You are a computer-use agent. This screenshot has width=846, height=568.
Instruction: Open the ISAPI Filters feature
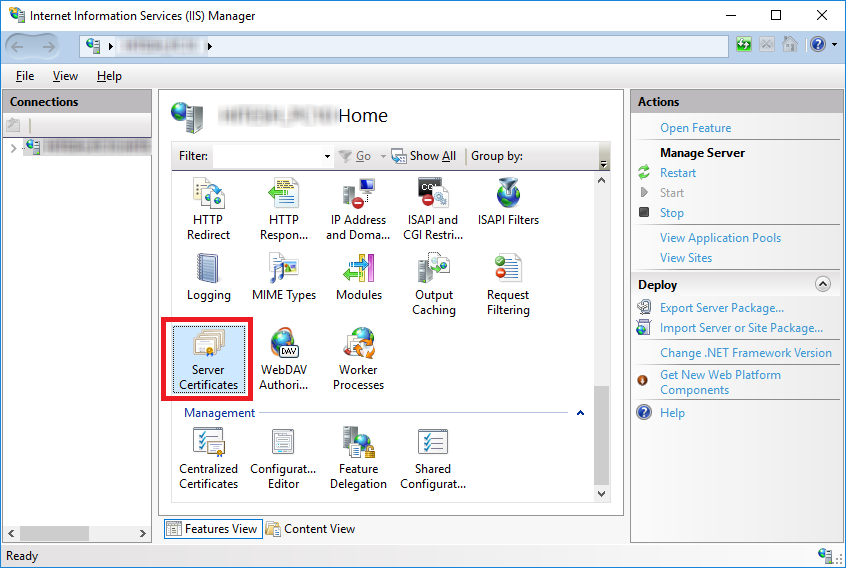(508, 202)
